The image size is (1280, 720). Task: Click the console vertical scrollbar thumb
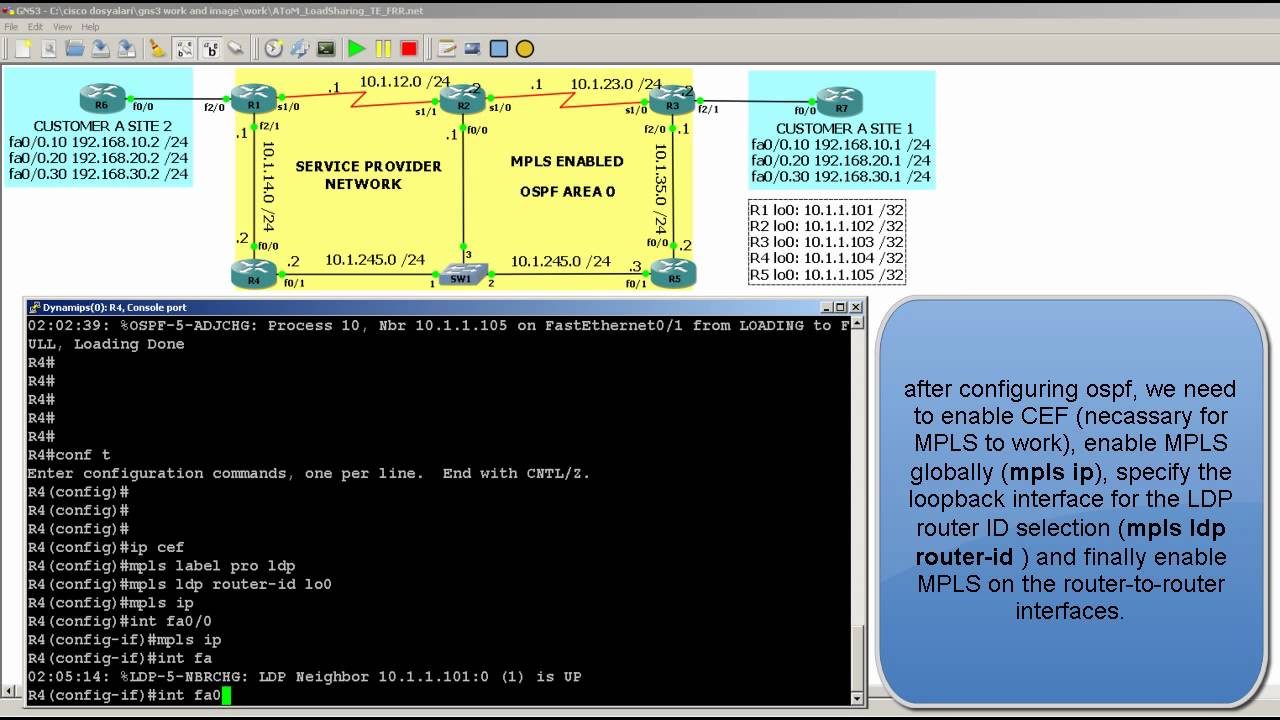click(857, 658)
